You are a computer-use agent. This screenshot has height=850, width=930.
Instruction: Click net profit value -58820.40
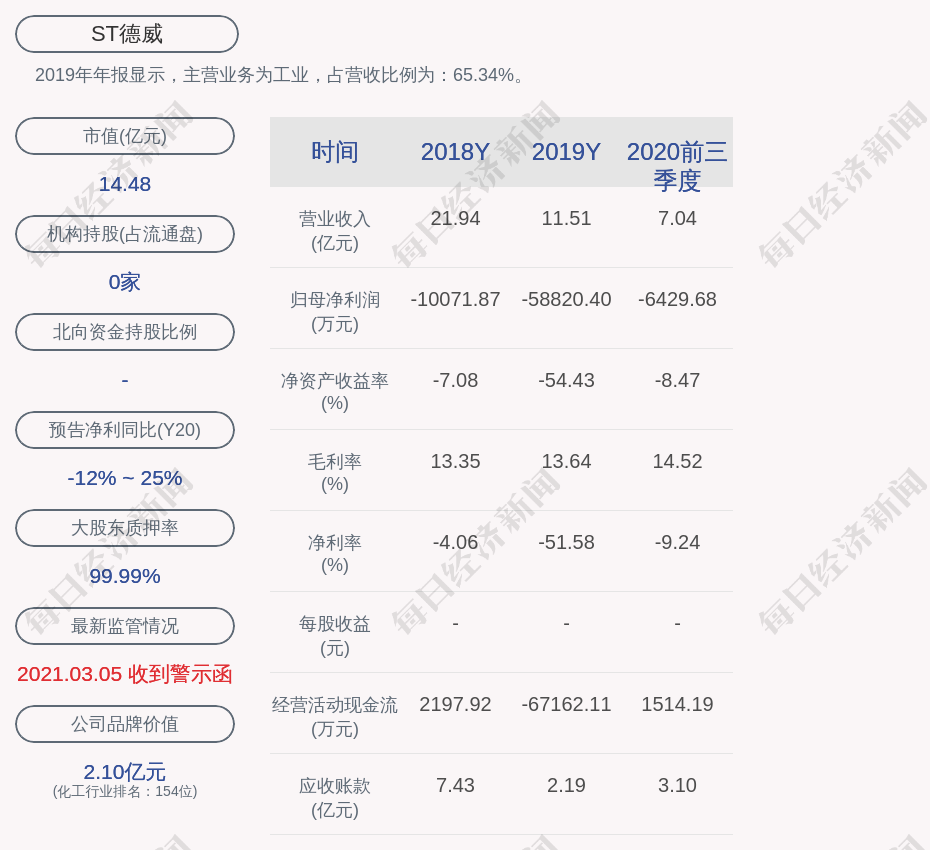point(566,300)
